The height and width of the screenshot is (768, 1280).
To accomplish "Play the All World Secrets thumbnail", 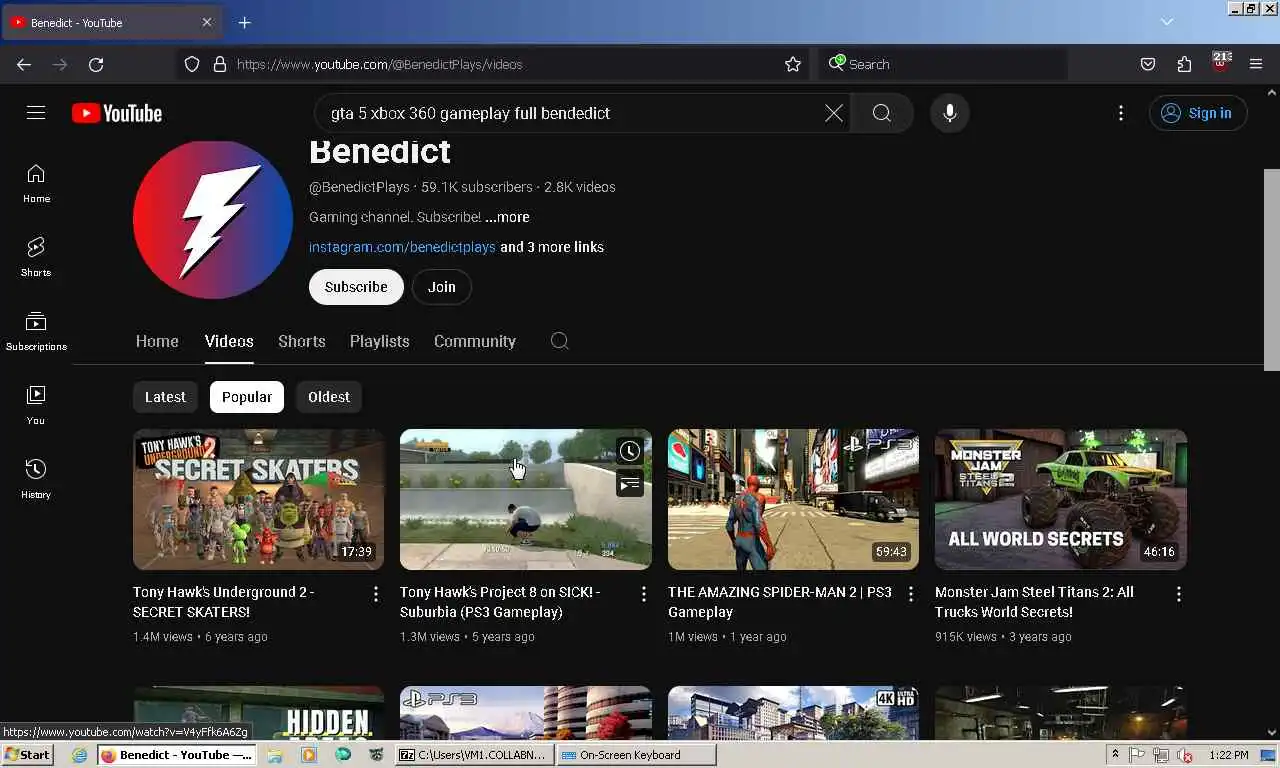I will tap(1061, 500).
